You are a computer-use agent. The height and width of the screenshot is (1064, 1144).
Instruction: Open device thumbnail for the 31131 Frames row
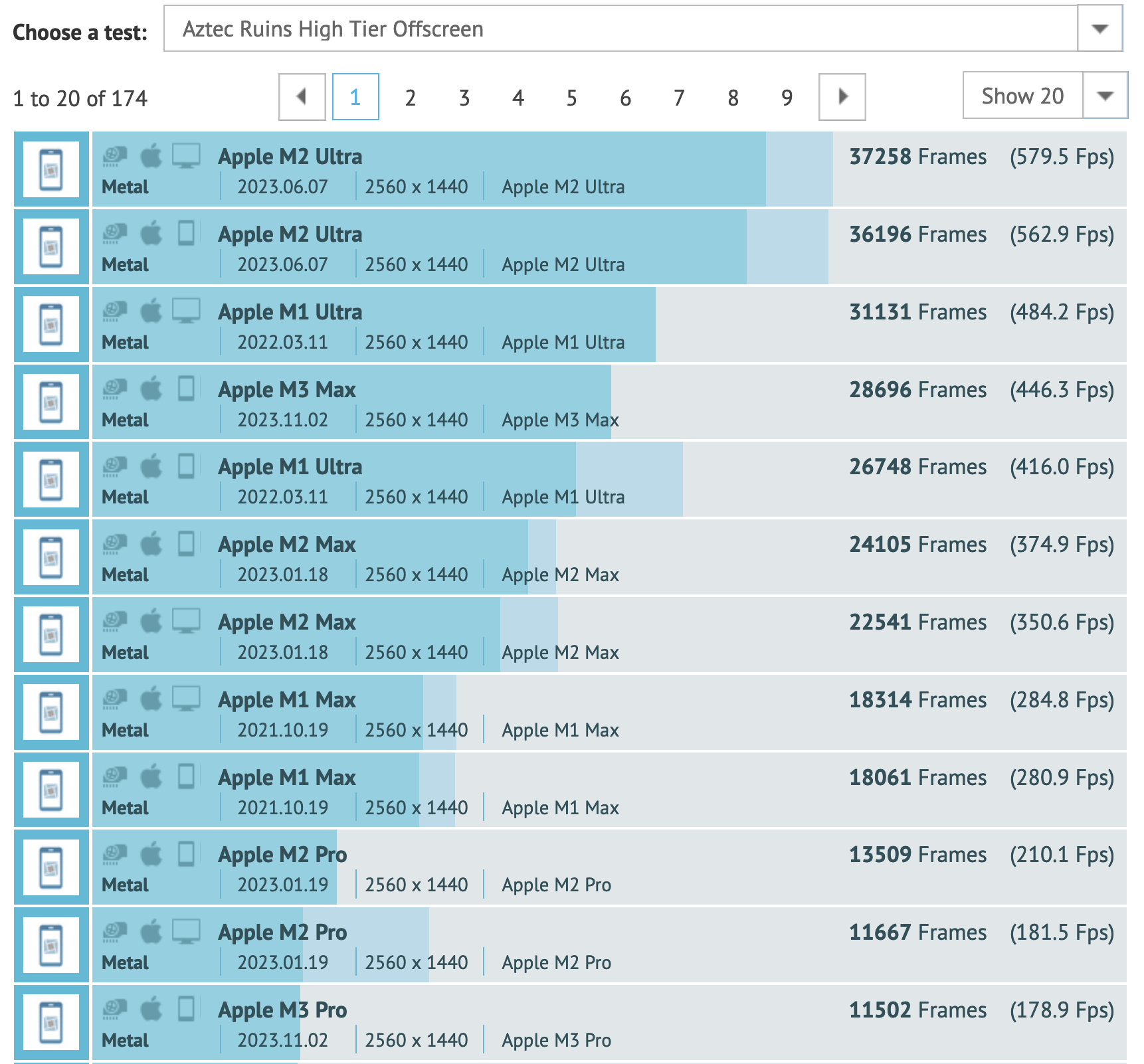51,325
